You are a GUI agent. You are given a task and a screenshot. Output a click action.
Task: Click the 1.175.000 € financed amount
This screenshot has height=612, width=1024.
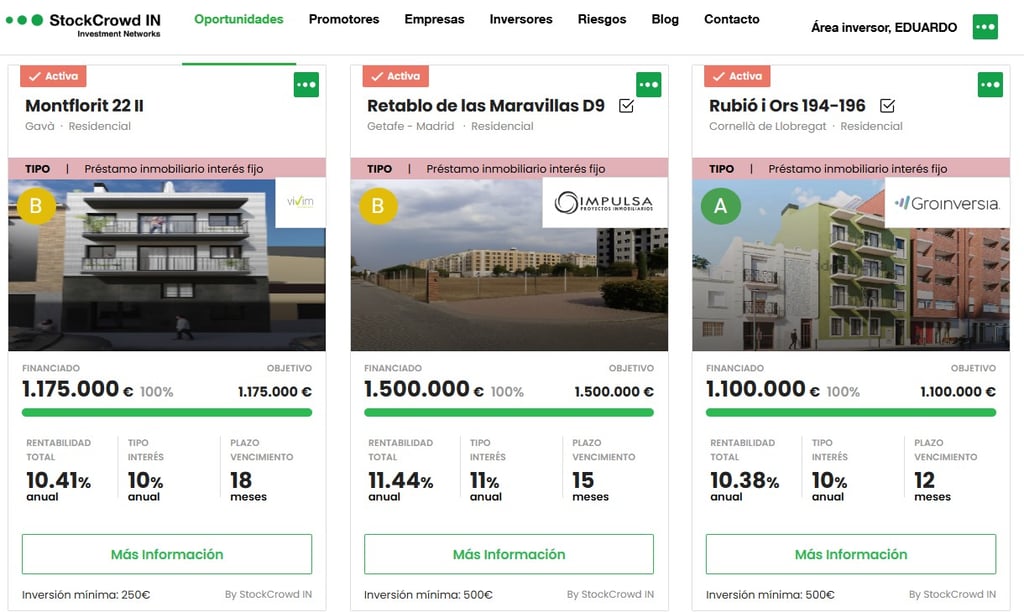pyautogui.click(x=78, y=389)
